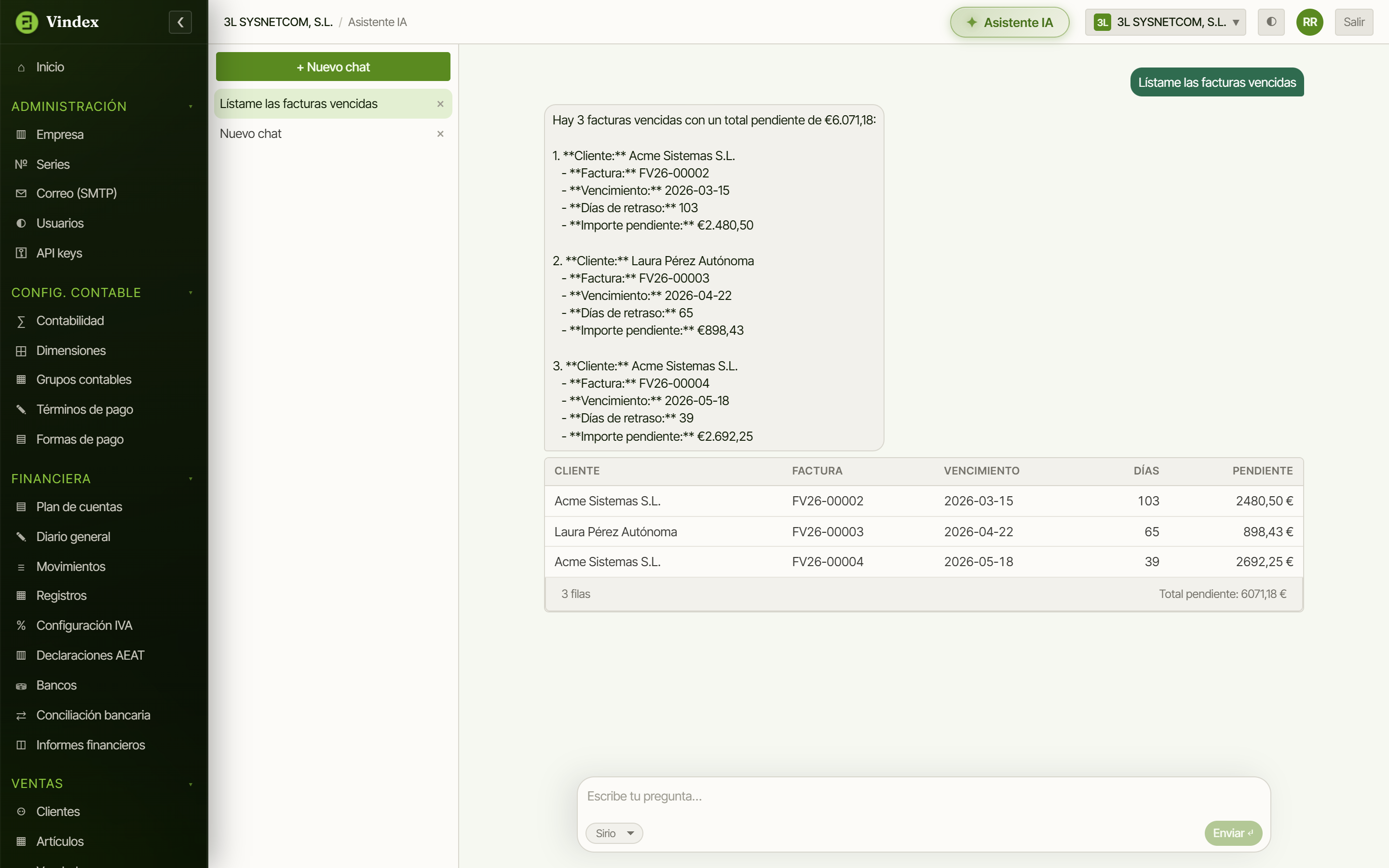Click the Clientes icon
1389x868 pixels.
pyautogui.click(x=21, y=812)
